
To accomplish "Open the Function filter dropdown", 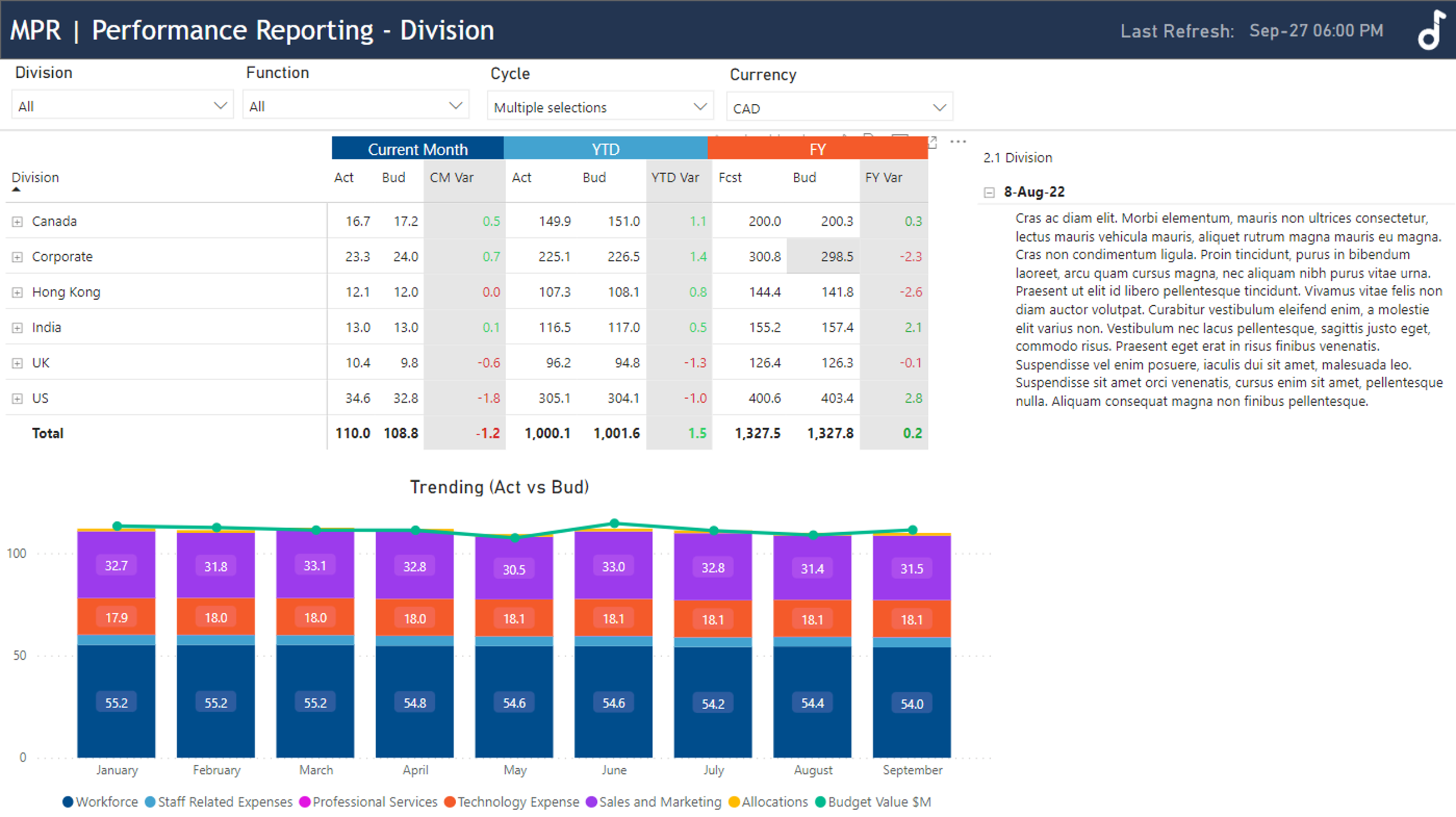I will (x=455, y=106).
